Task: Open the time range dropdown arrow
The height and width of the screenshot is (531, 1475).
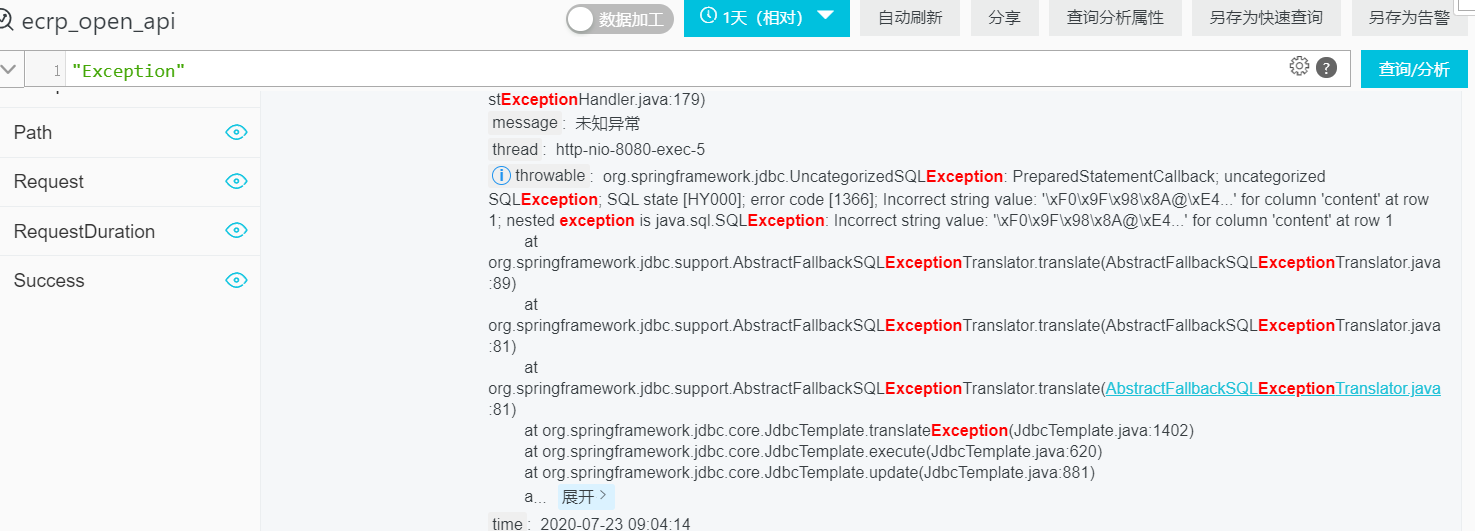Action: (825, 16)
